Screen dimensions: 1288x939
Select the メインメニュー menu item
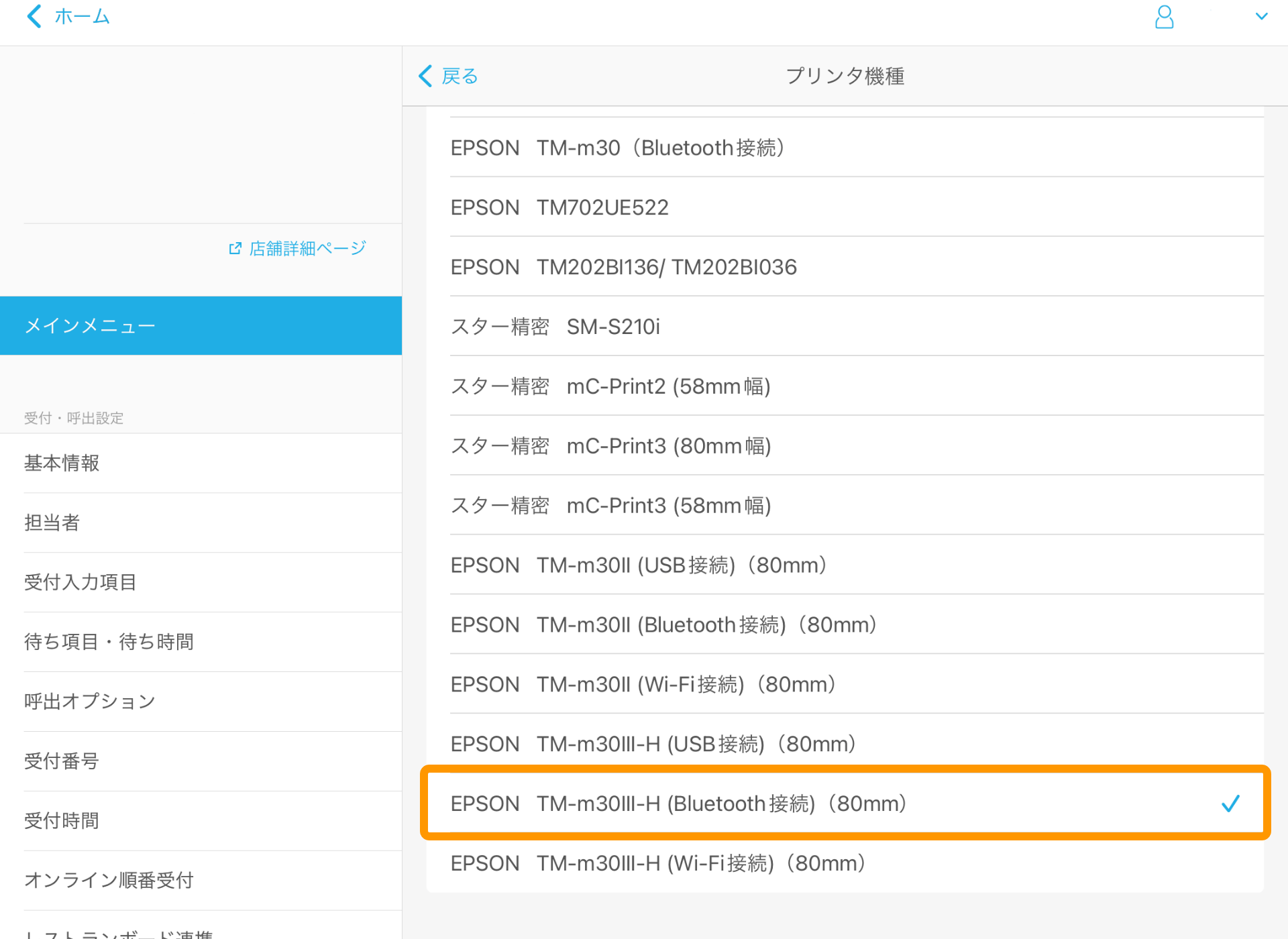pos(201,325)
